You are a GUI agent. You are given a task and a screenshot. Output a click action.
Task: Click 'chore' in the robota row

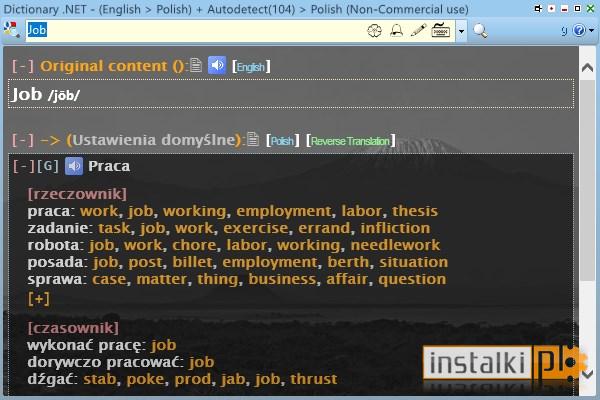click(194, 245)
